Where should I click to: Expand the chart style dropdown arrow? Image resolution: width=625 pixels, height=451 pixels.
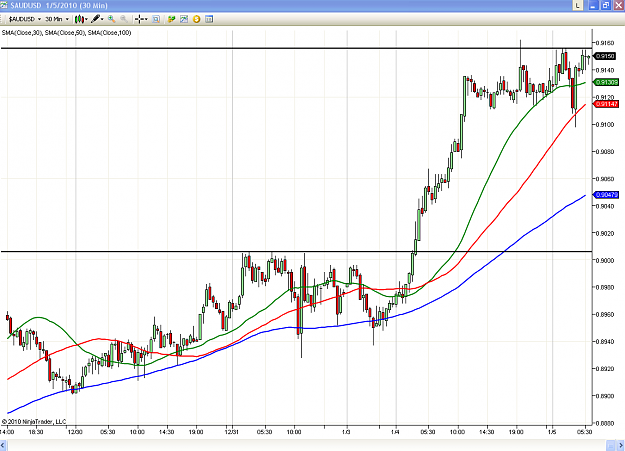pyautogui.click(x=86, y=19)
